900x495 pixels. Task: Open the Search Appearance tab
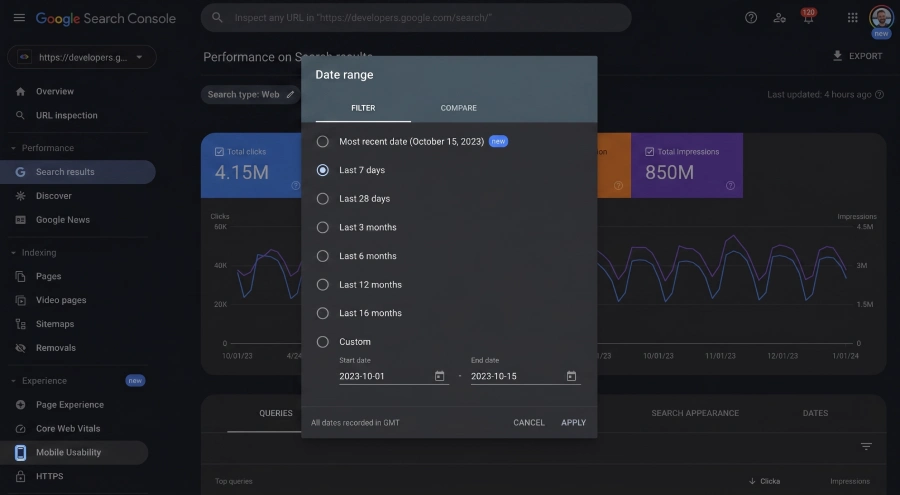pos(695,413)
